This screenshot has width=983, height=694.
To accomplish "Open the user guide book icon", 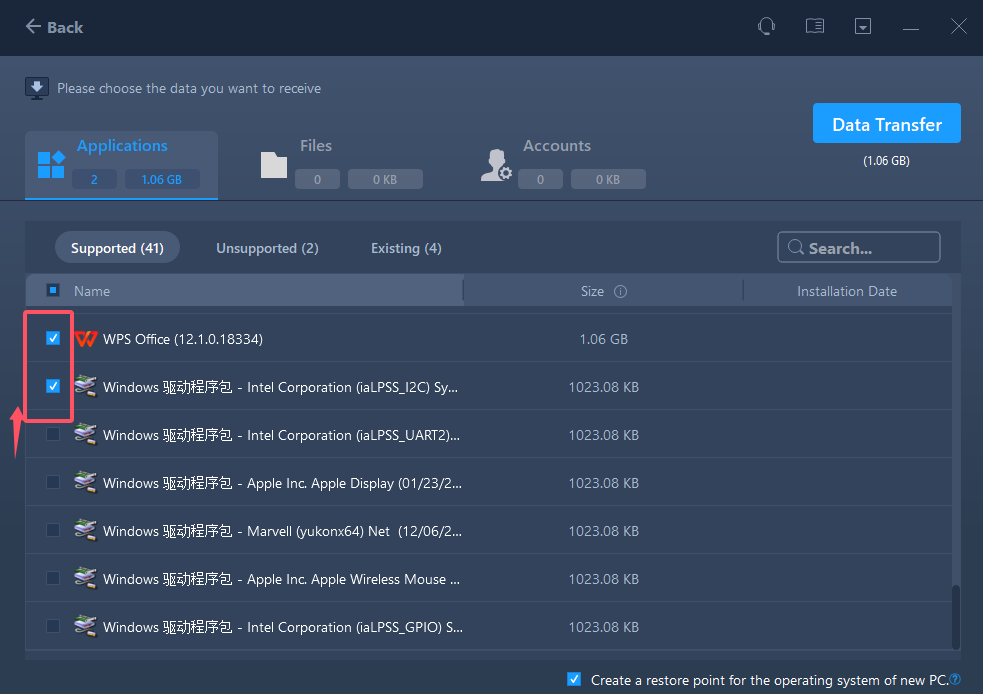I will point(815,27).
